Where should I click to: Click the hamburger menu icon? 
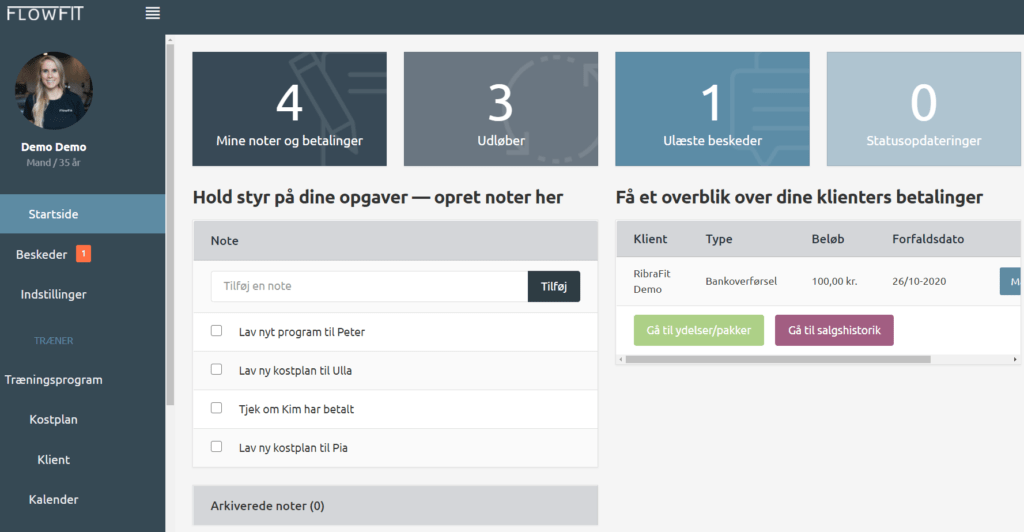[152, 13]
